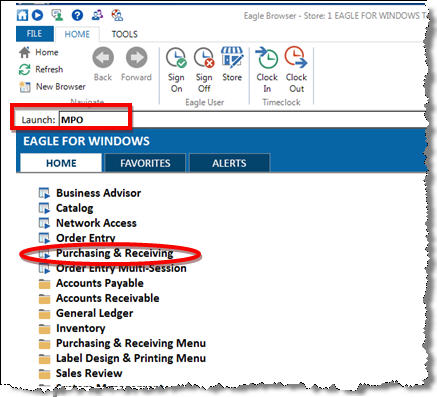Click the folder icon beside Sales Review

(x=44, y=374)
